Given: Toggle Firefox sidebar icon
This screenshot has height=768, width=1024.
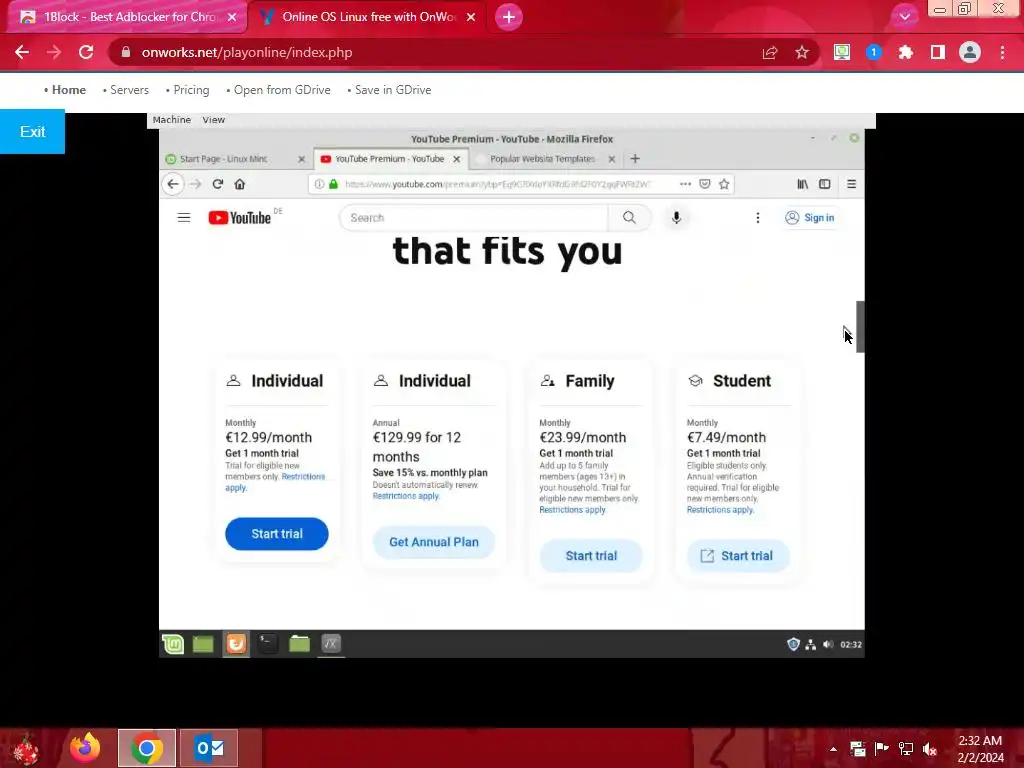Looking at the screenshot, I should 825,184.
